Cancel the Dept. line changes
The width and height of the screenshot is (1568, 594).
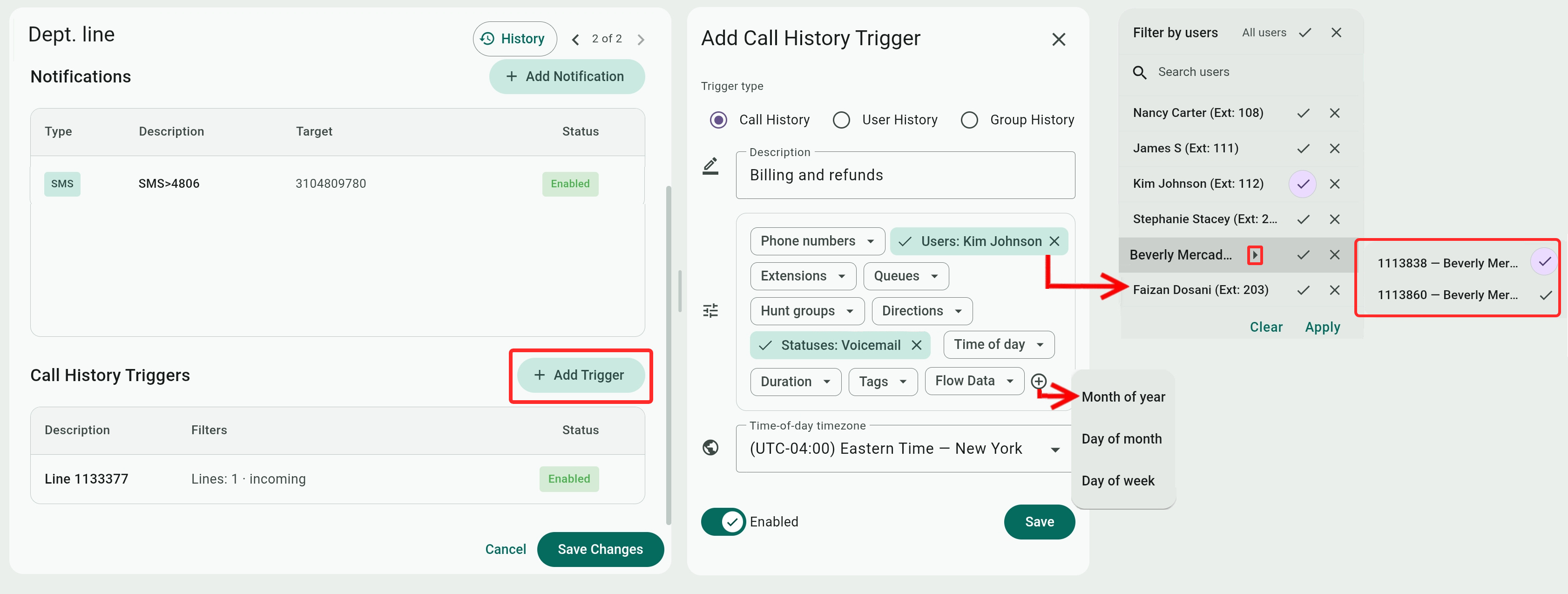(505, 550)
